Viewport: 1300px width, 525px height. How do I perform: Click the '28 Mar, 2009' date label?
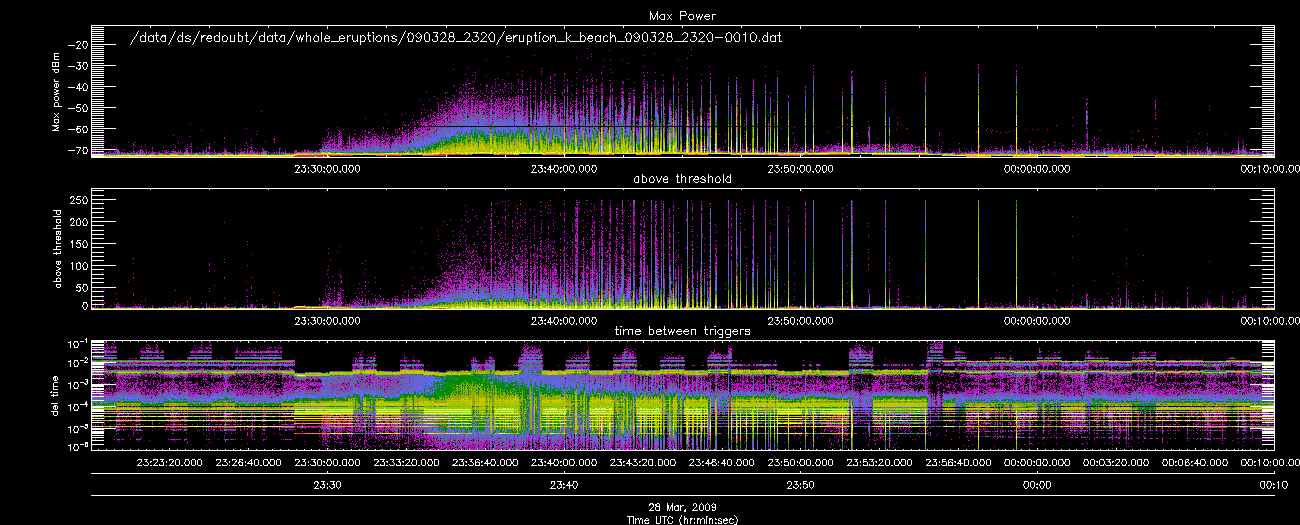[x=683, y=508]
